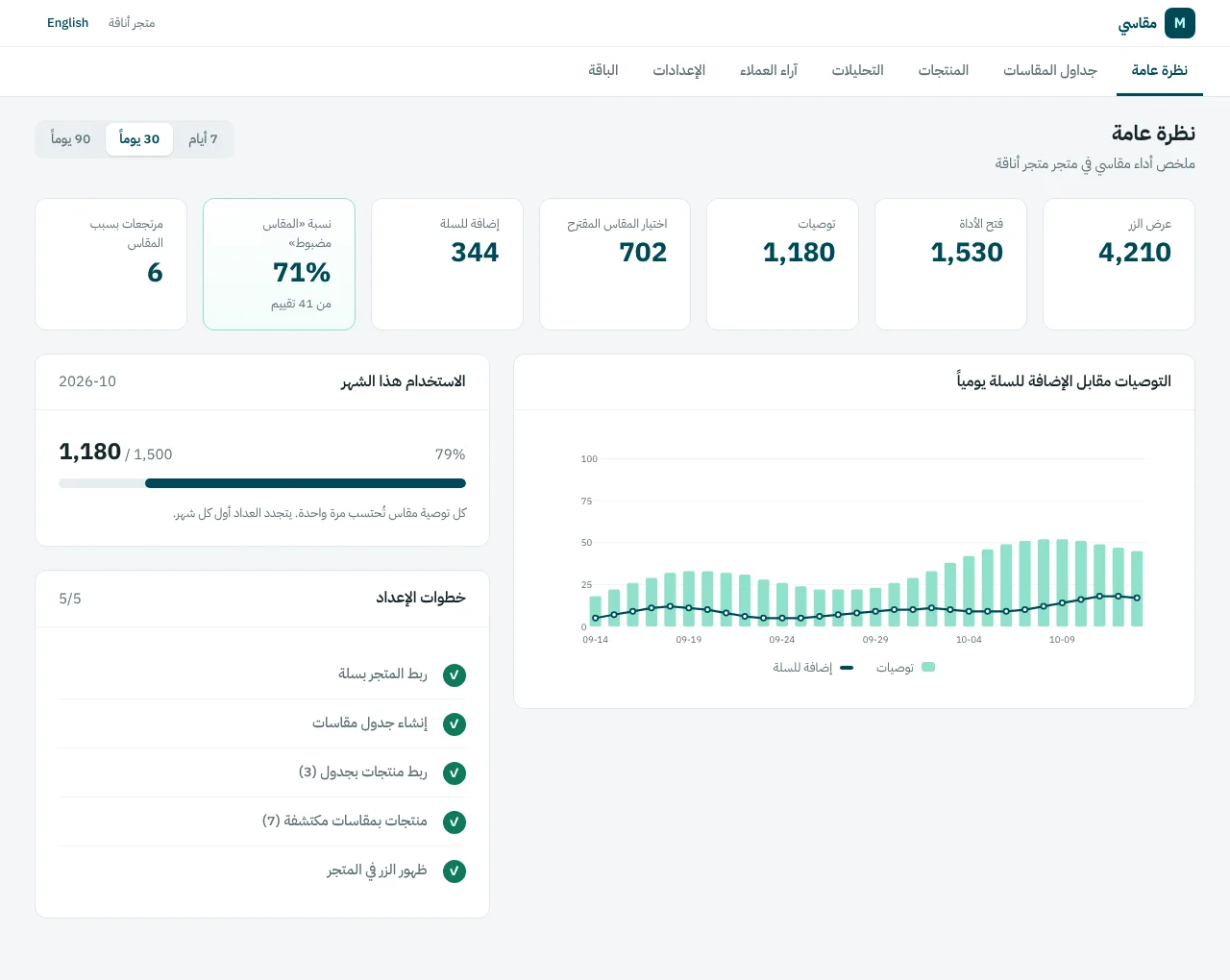Open the مرتجعات بسبب المقاس card

tap(111, 264)
